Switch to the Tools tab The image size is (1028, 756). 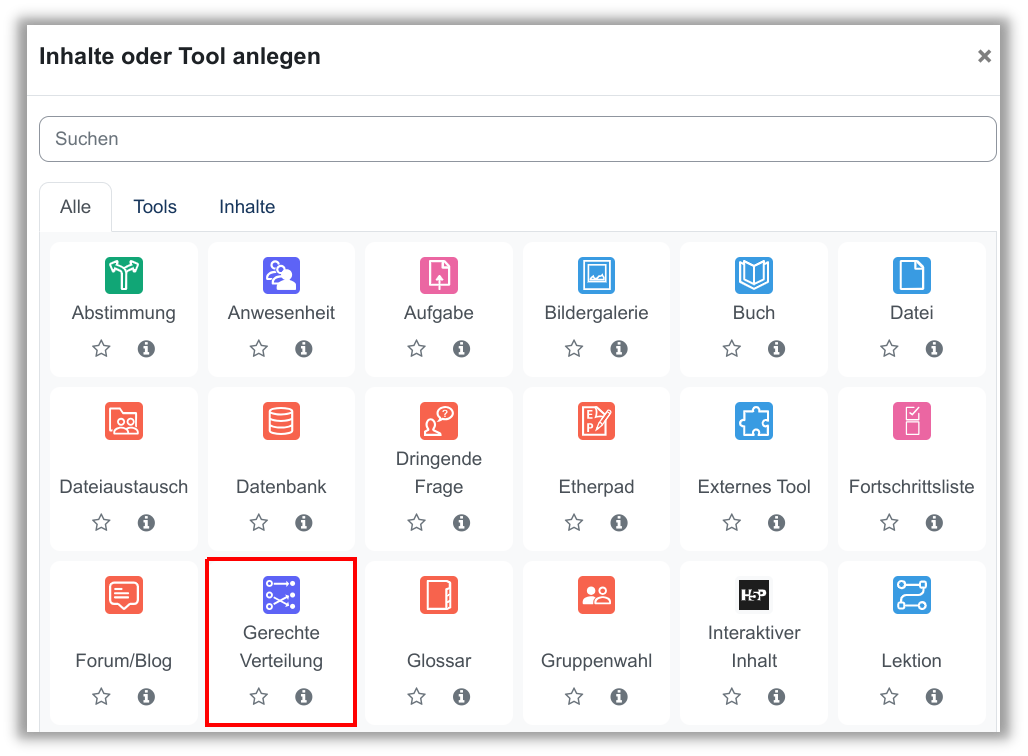(x=155, y=207)
